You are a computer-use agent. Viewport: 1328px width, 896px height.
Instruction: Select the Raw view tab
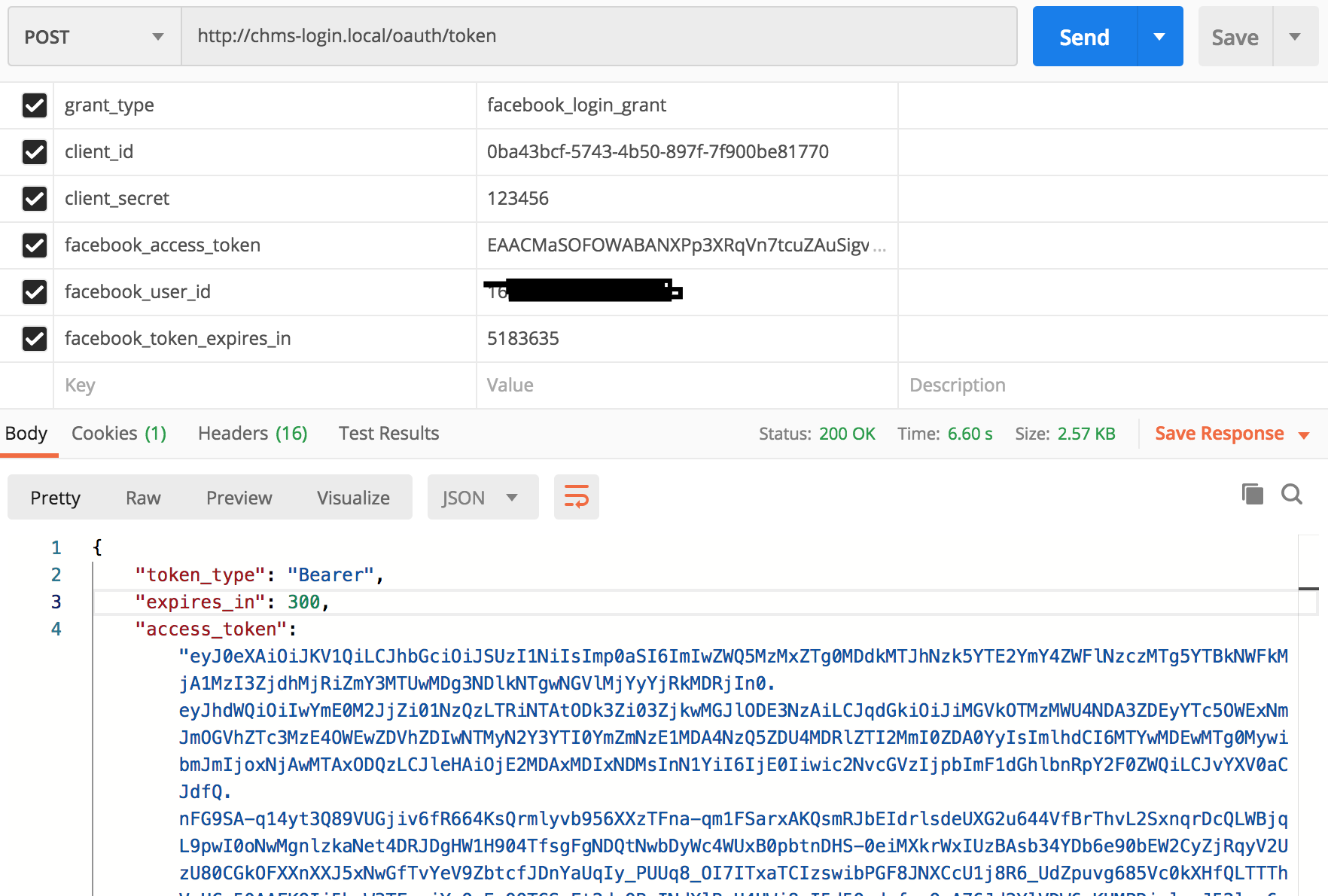(143, 498)
